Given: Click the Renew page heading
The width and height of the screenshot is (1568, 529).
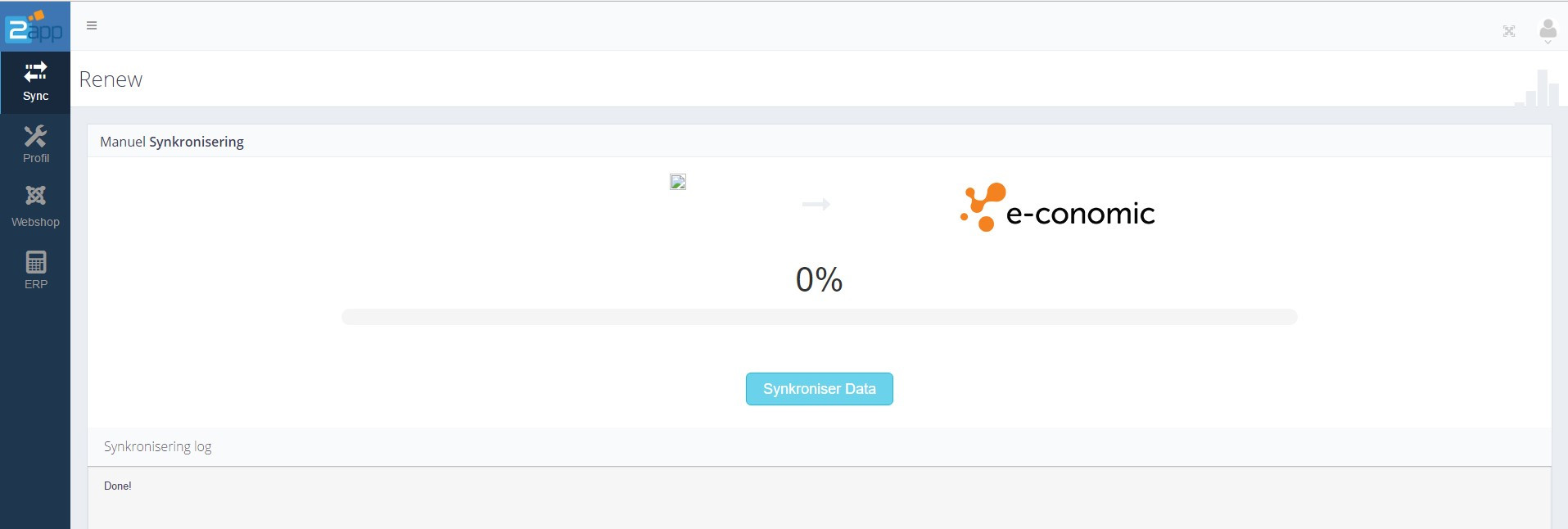Looking at the screenshot, I should tap(111, 79).
